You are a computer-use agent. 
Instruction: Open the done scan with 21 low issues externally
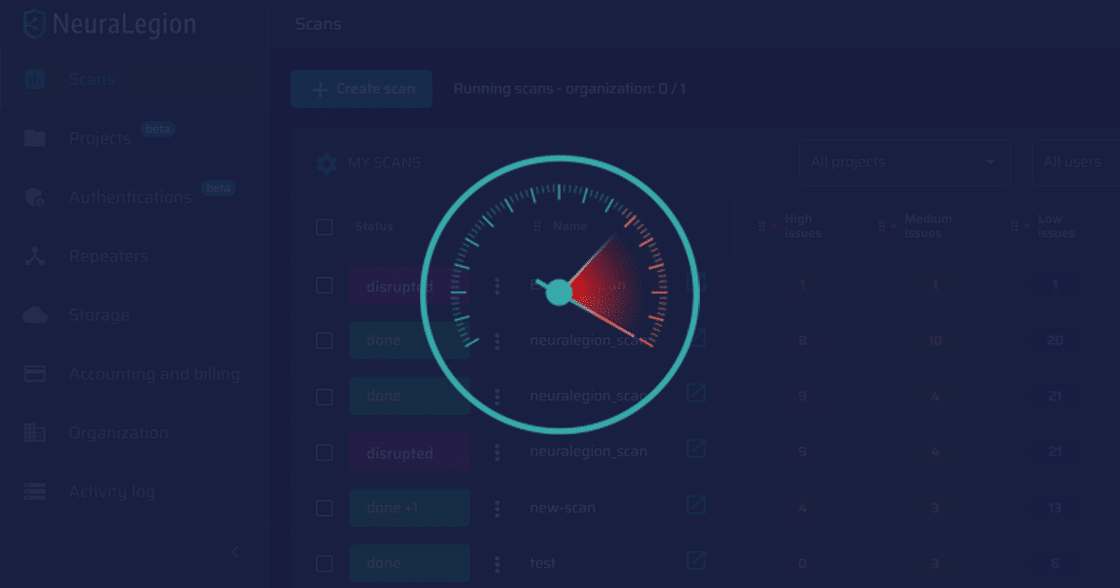[x=696, y=392]
